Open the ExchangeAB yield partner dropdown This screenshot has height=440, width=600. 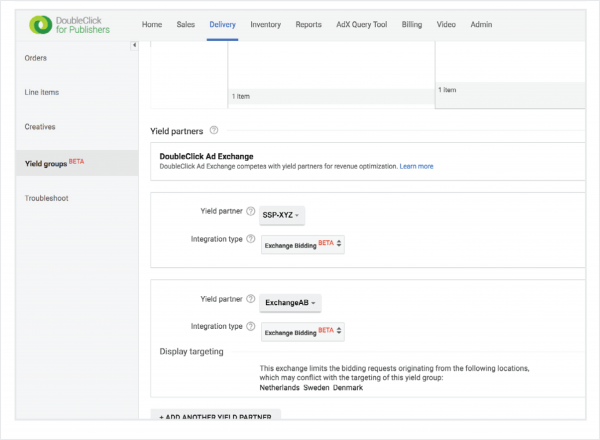pos(290,303)
